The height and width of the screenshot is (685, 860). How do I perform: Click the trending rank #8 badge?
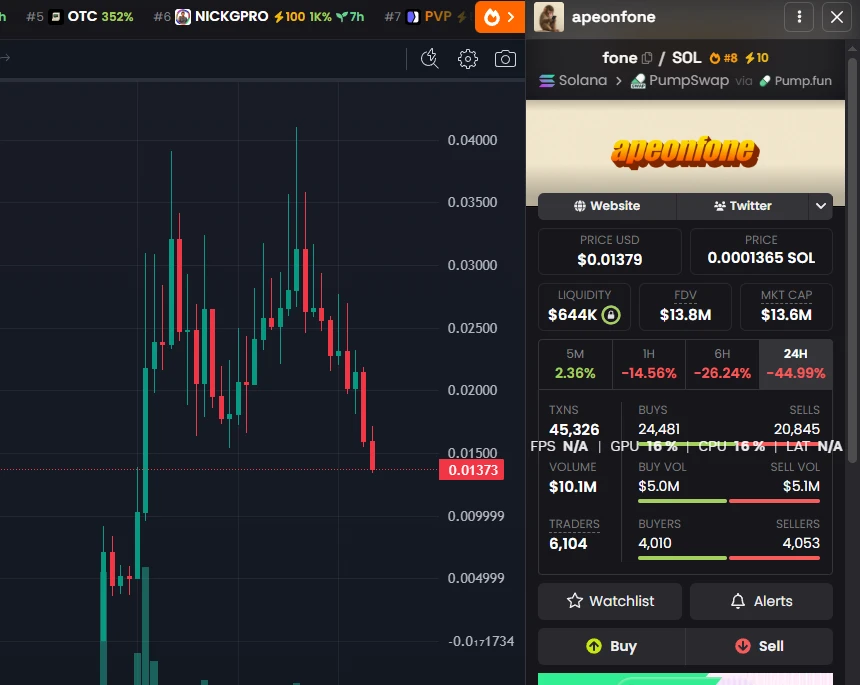pos(723,58)
